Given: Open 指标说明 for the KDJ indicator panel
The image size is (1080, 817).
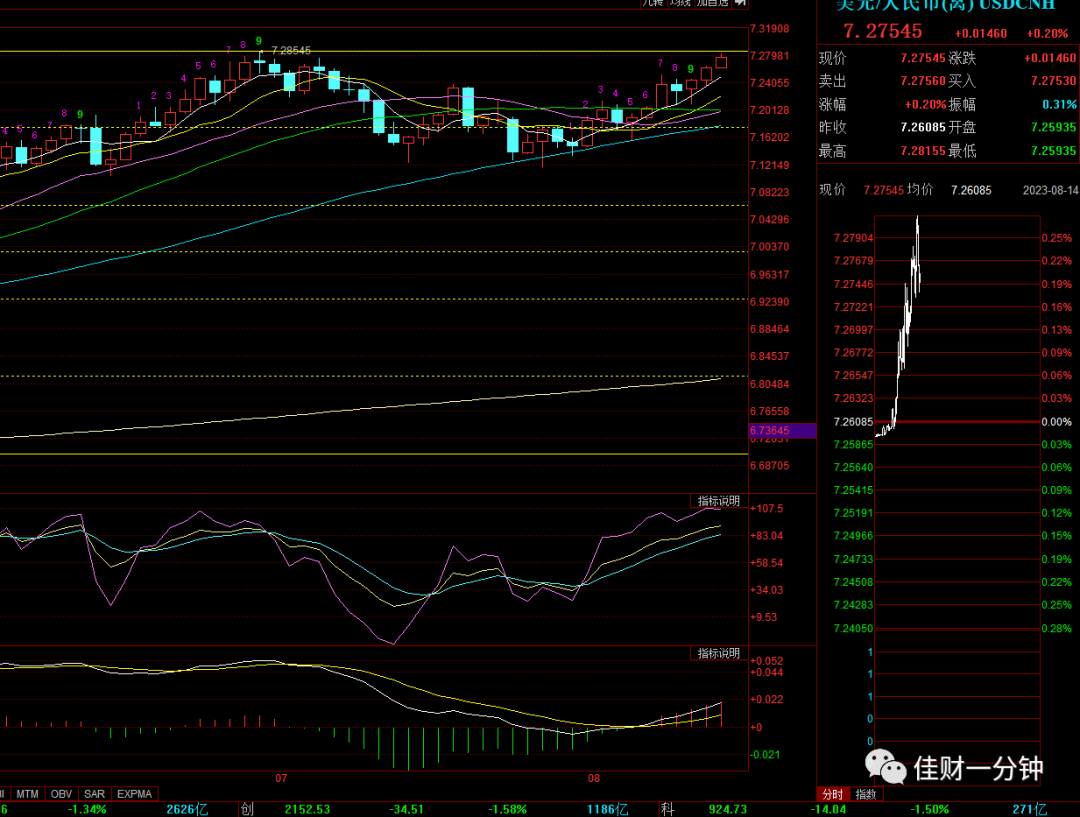Looking at the screenshot, I should (718, 501).
